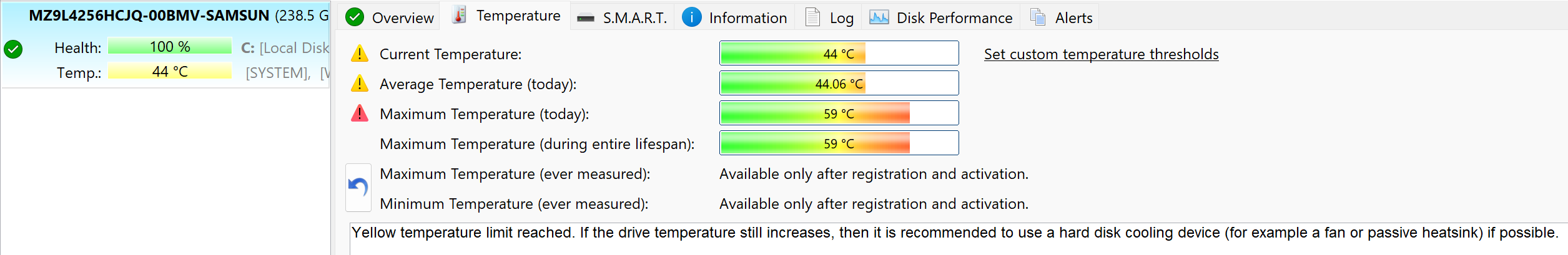Open Set custom temperature thresholds link
The image size is (1568, 255).
[x=1101, y=54]
